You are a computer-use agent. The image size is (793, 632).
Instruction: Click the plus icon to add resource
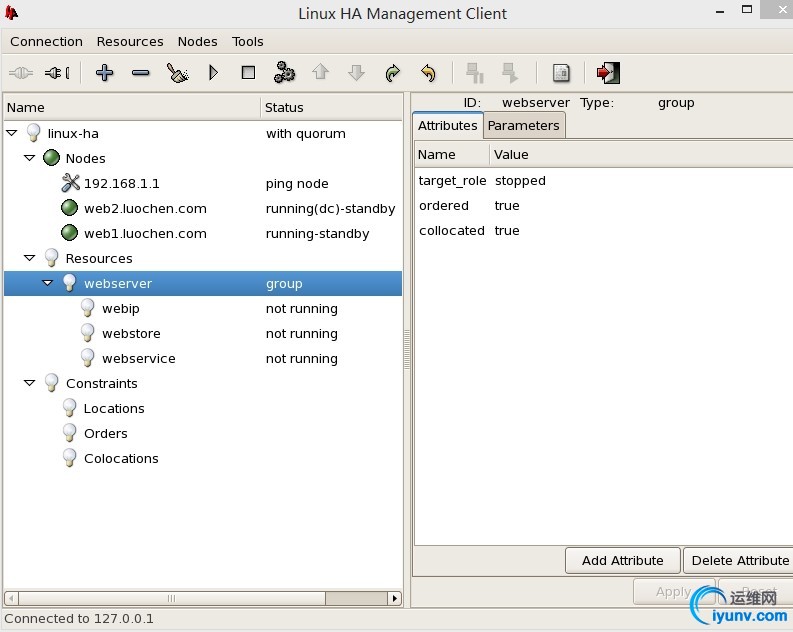104,73
